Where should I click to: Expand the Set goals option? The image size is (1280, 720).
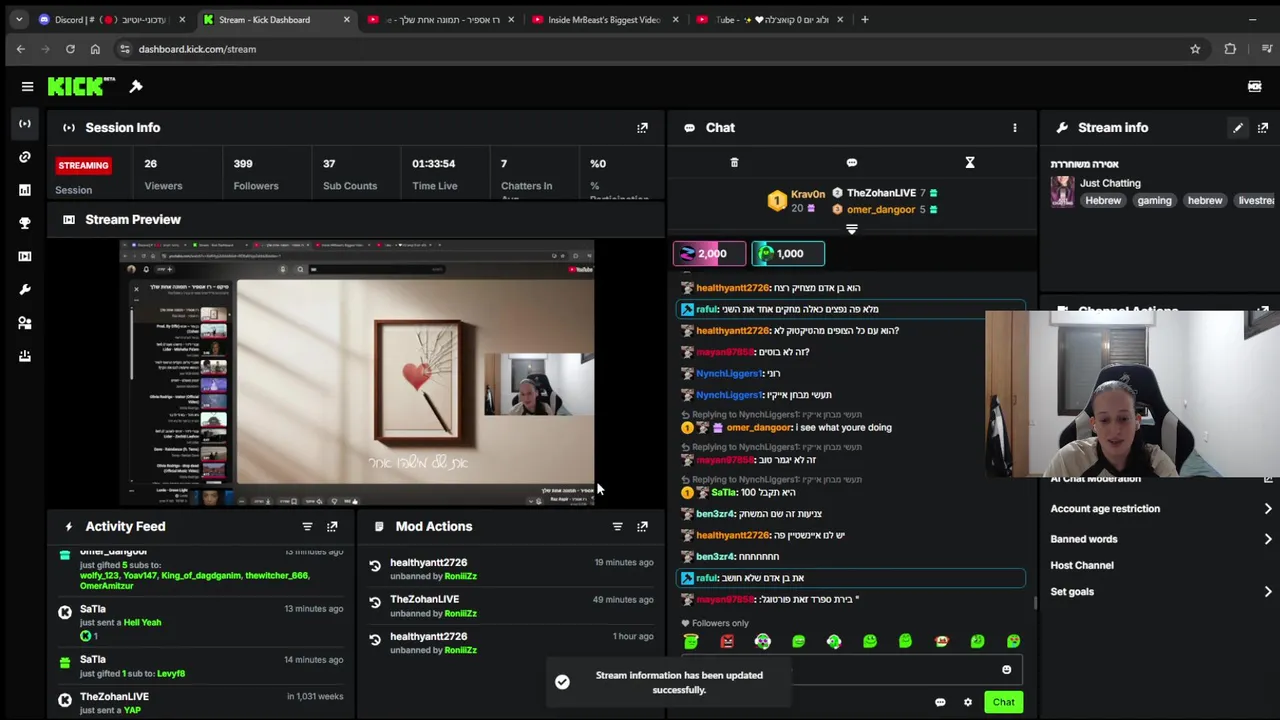[1159, 592]
